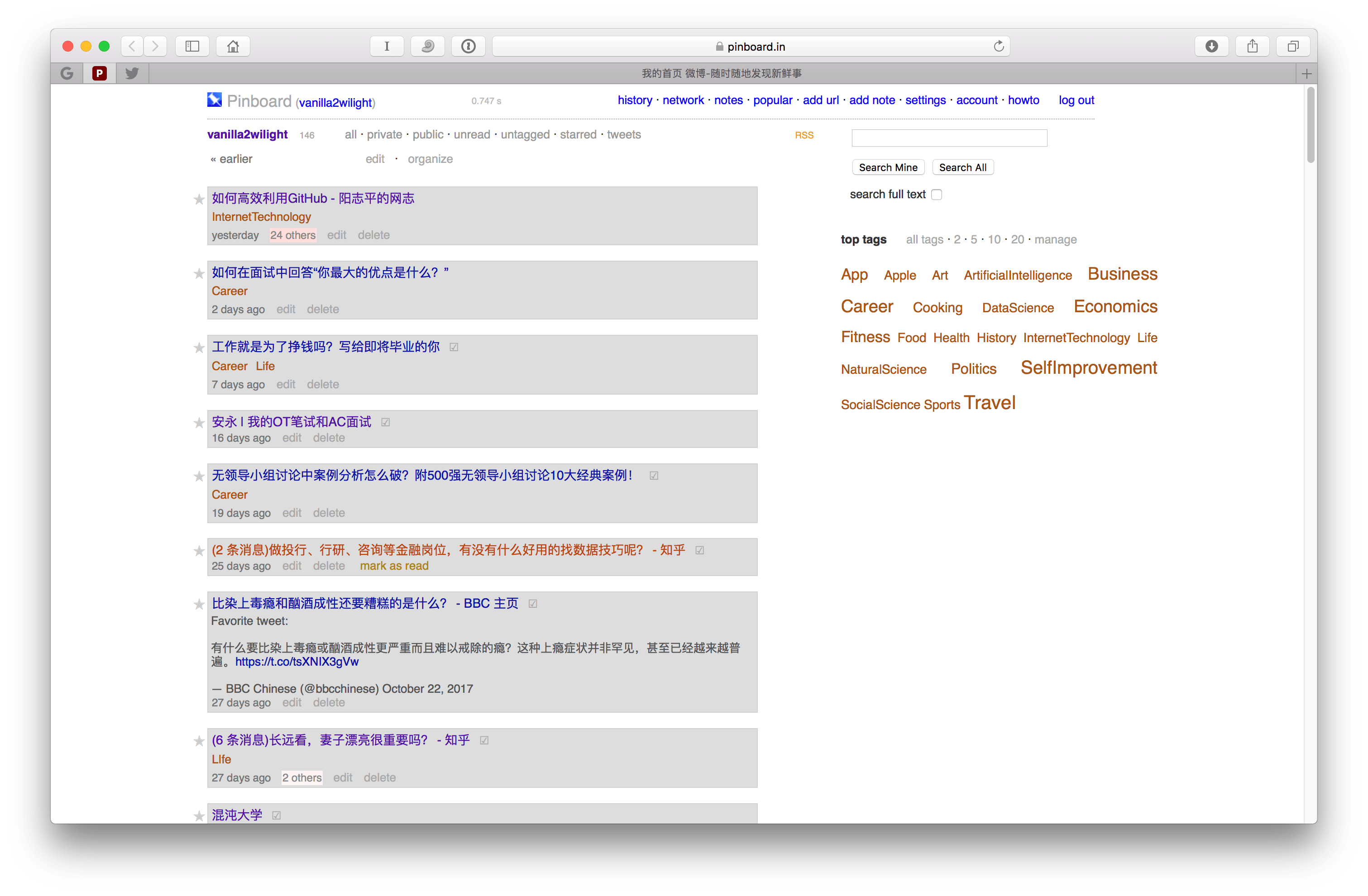Image resolution: width=1368 pixels, height=896 pixels.
Task: Show all tabs overview icon
Action: 1293,46
